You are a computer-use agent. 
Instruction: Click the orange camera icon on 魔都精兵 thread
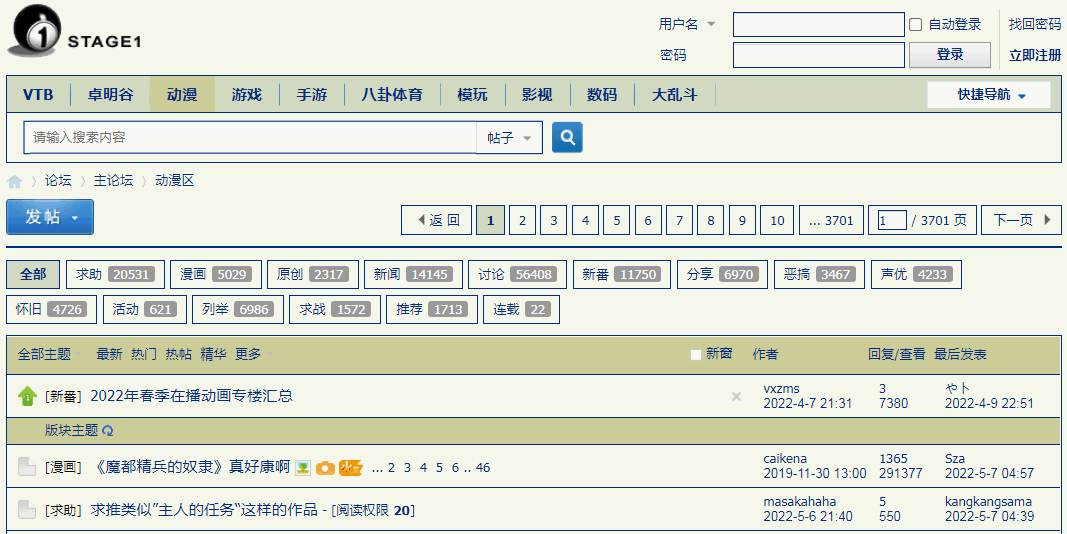click(x=325, y=468)
